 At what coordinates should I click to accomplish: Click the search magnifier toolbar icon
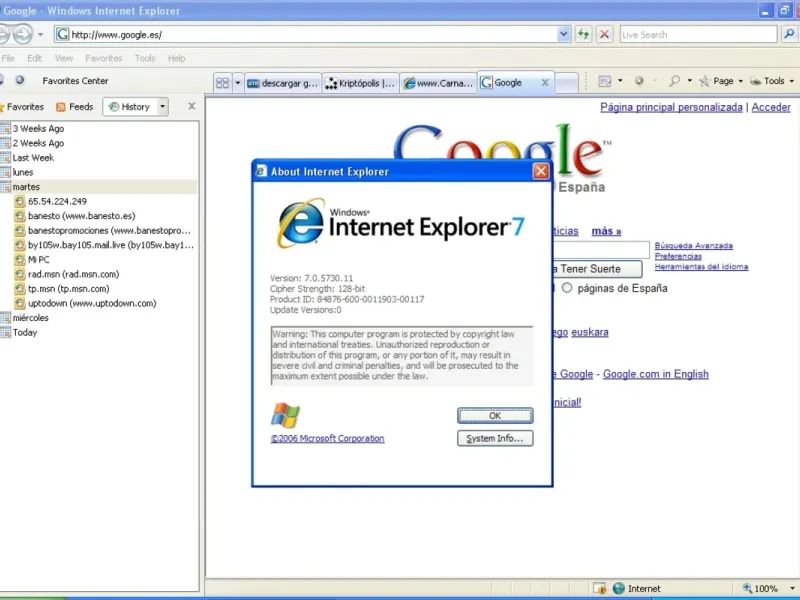pyautogui.click(x=674, y=81)
